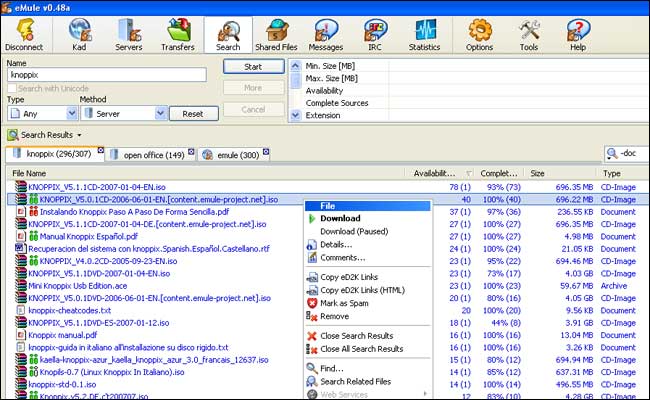Enable the Search with Unicode checkbox
This screenshot has height=400, width=650.
(x=12, y=89)
